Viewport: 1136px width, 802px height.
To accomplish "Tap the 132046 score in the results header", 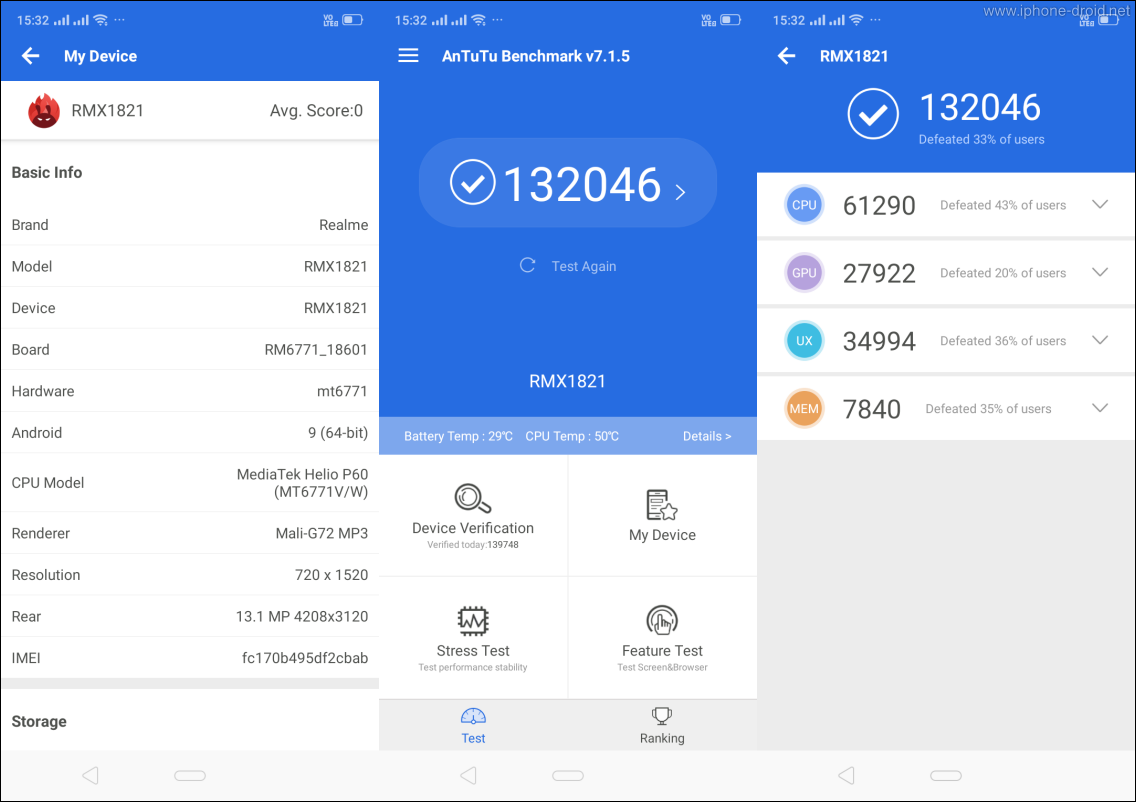I will coord(980,108).
